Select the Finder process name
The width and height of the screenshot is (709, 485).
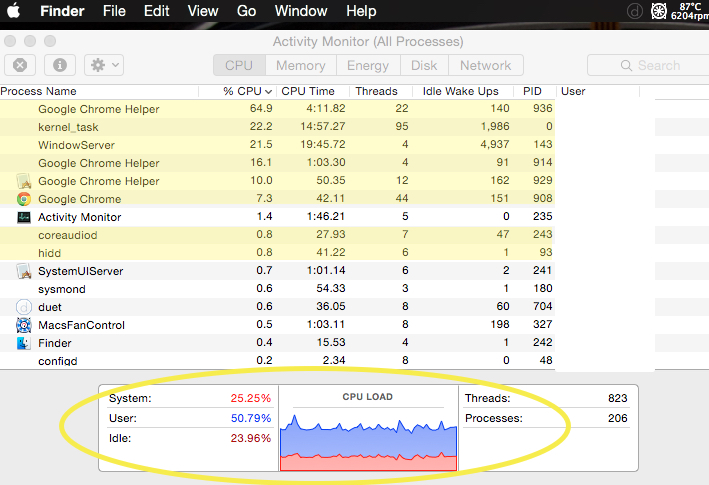tap(55, 344)
